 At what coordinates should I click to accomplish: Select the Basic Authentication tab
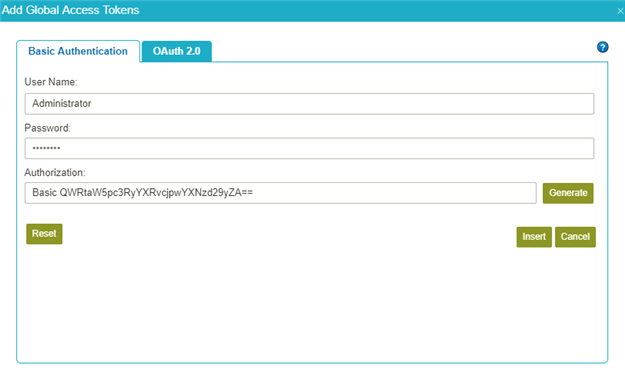78,51
